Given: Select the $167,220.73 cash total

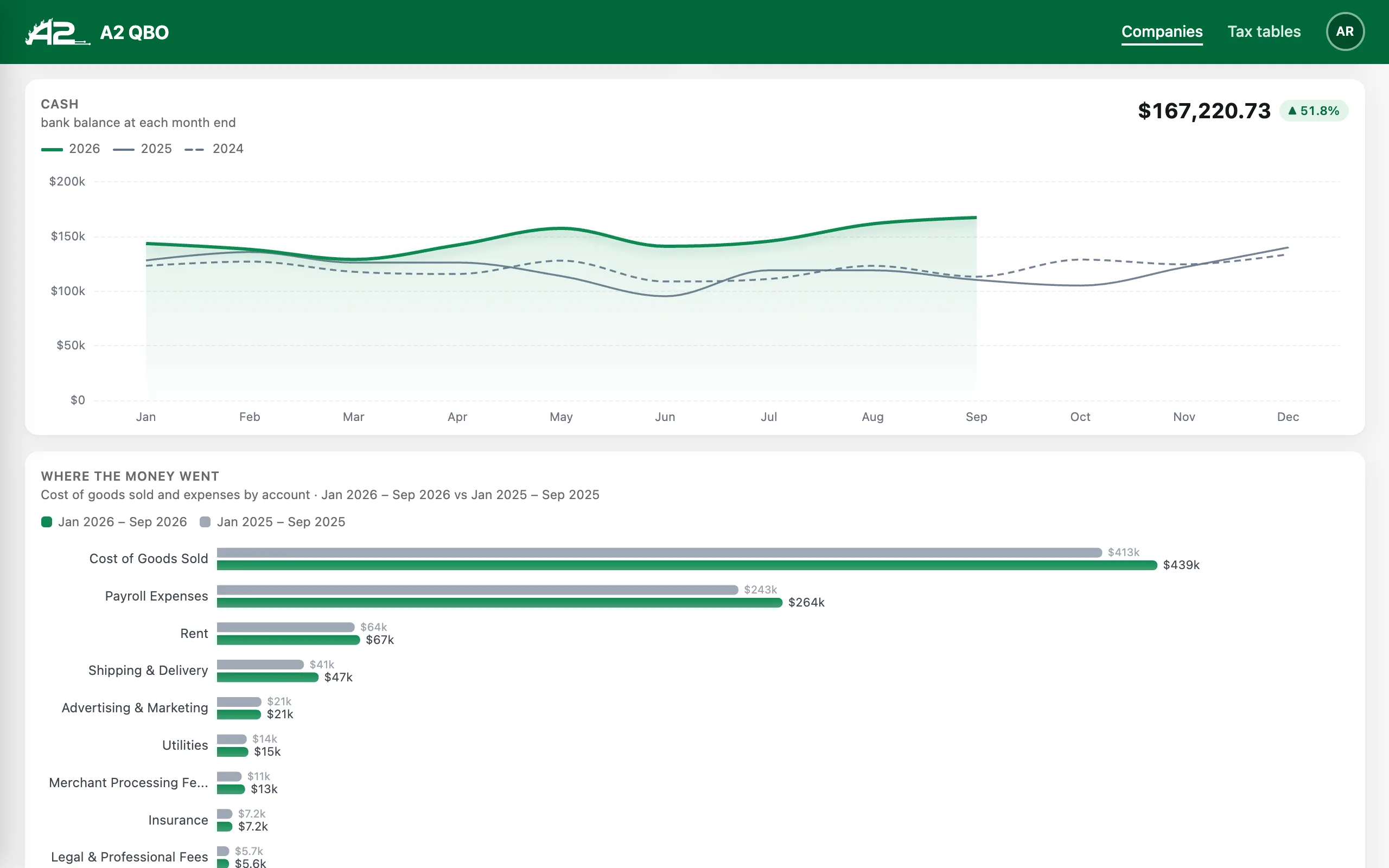Looking at the screenshot, I should click(x=1204, y=111).
